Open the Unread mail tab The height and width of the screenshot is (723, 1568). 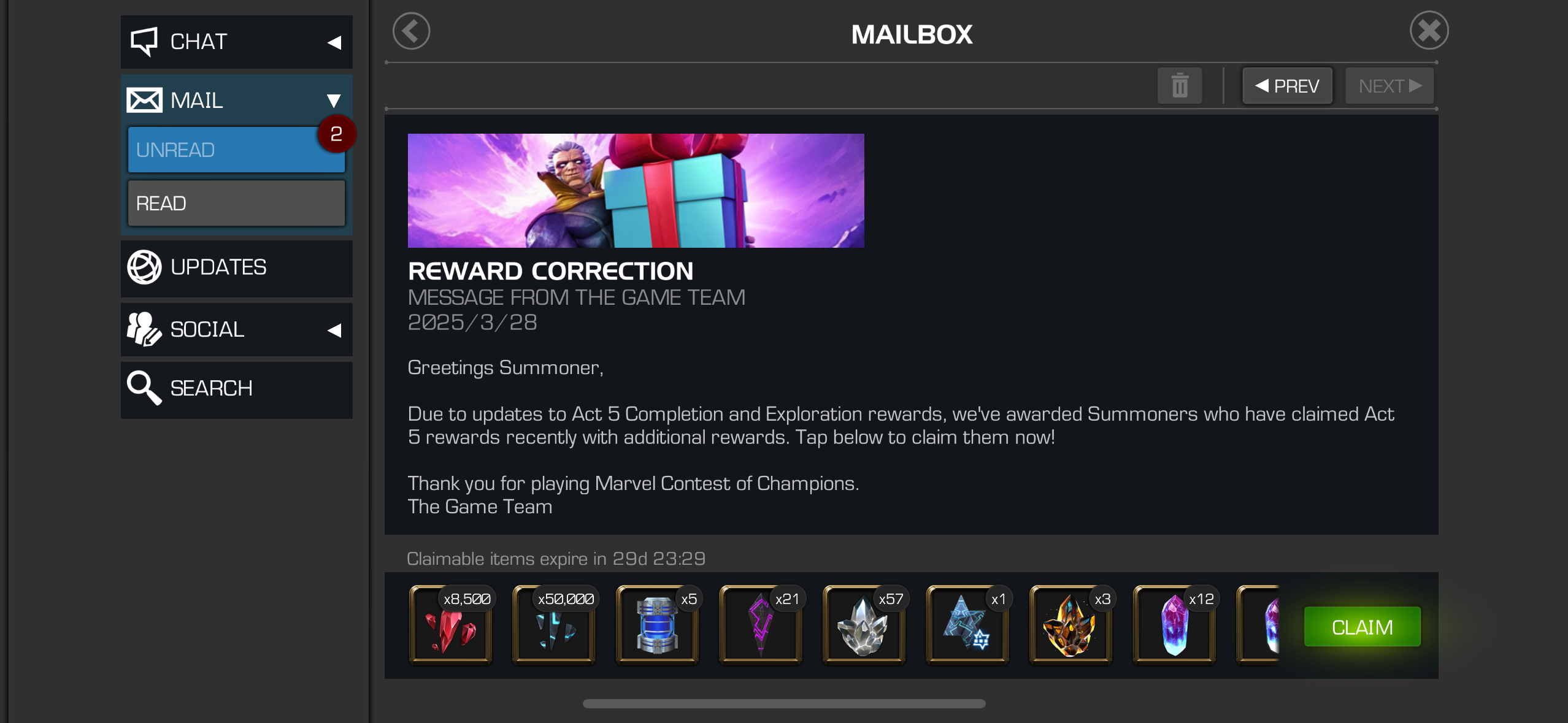click(x=236, y=150)
